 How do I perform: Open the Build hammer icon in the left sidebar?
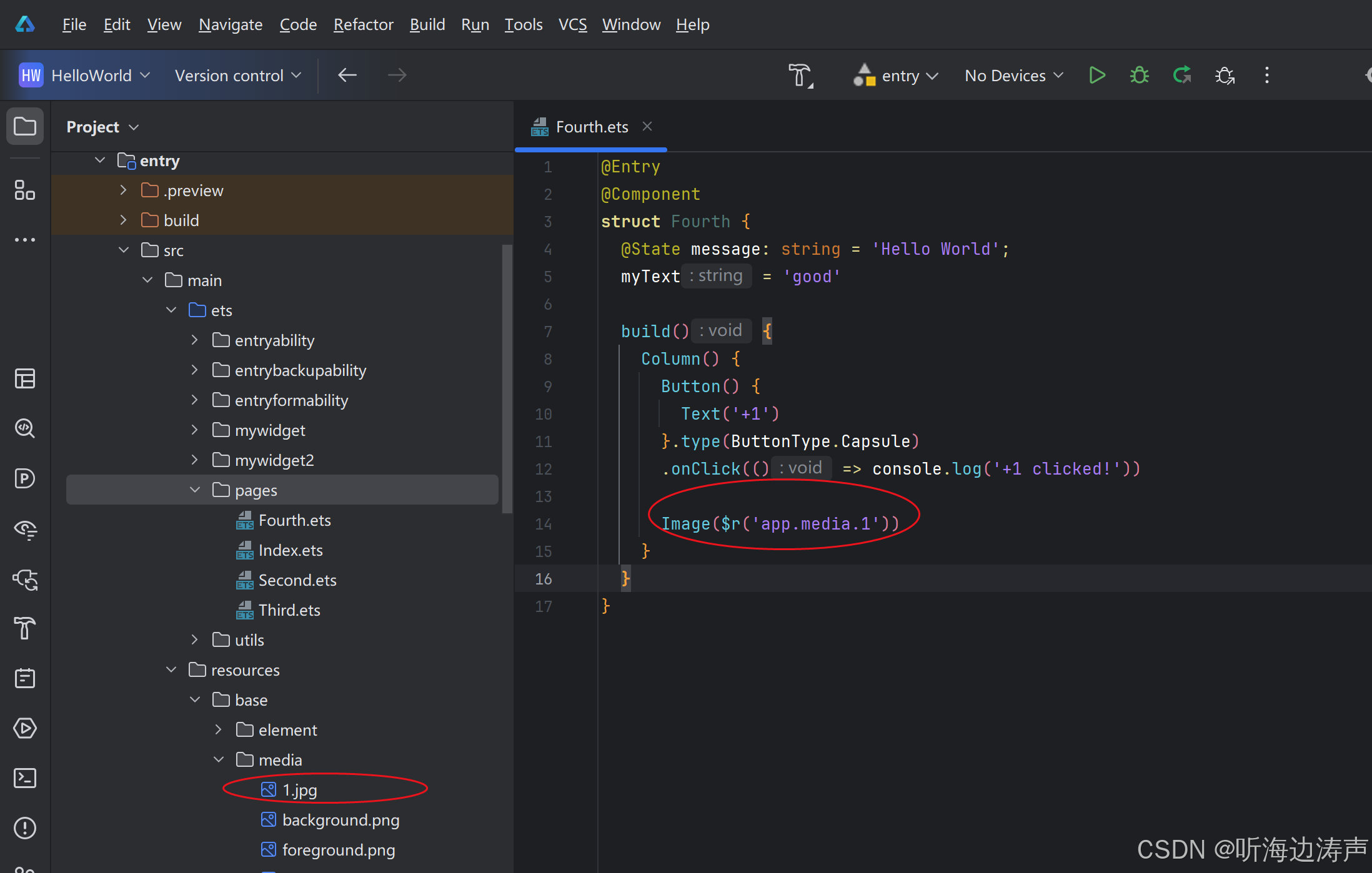pos(25,628)
